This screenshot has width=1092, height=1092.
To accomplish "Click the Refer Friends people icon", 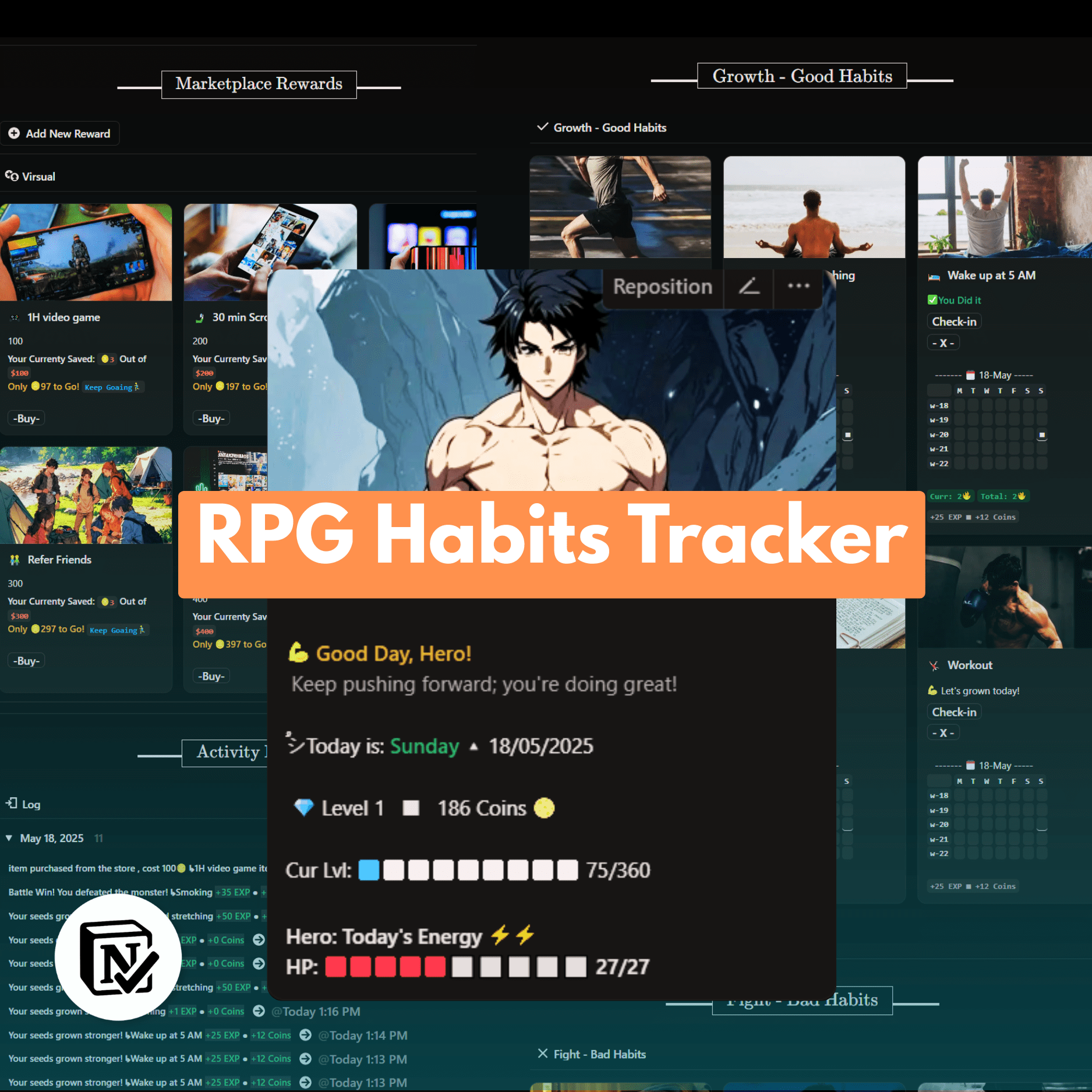I will point(15,560).
